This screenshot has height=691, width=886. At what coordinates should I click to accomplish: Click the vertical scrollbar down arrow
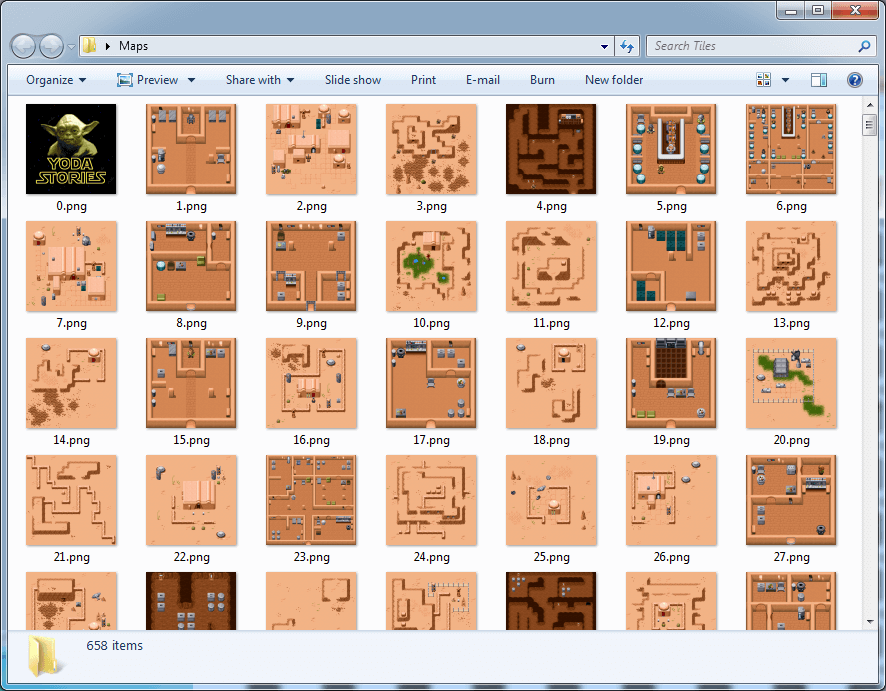(869, 622)
